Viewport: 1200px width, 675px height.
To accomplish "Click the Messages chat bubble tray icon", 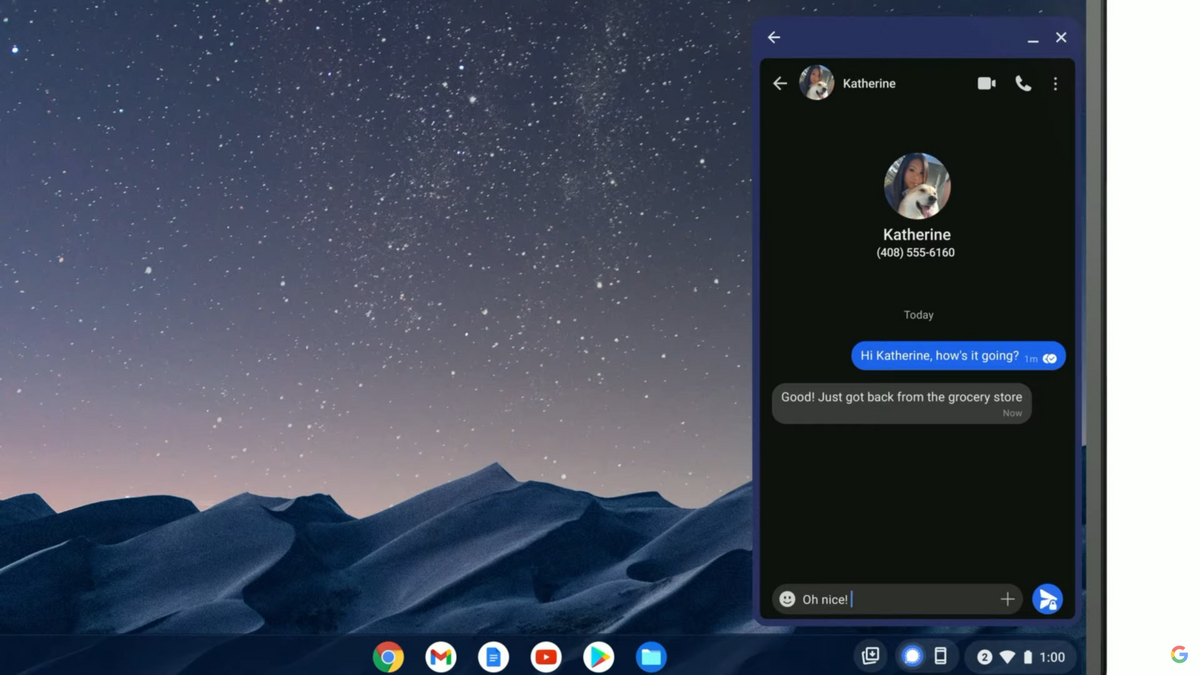I will tap(912, 657).
